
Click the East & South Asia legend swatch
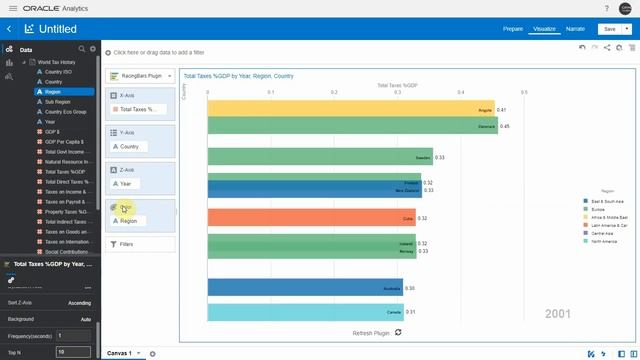pos(586,201)
